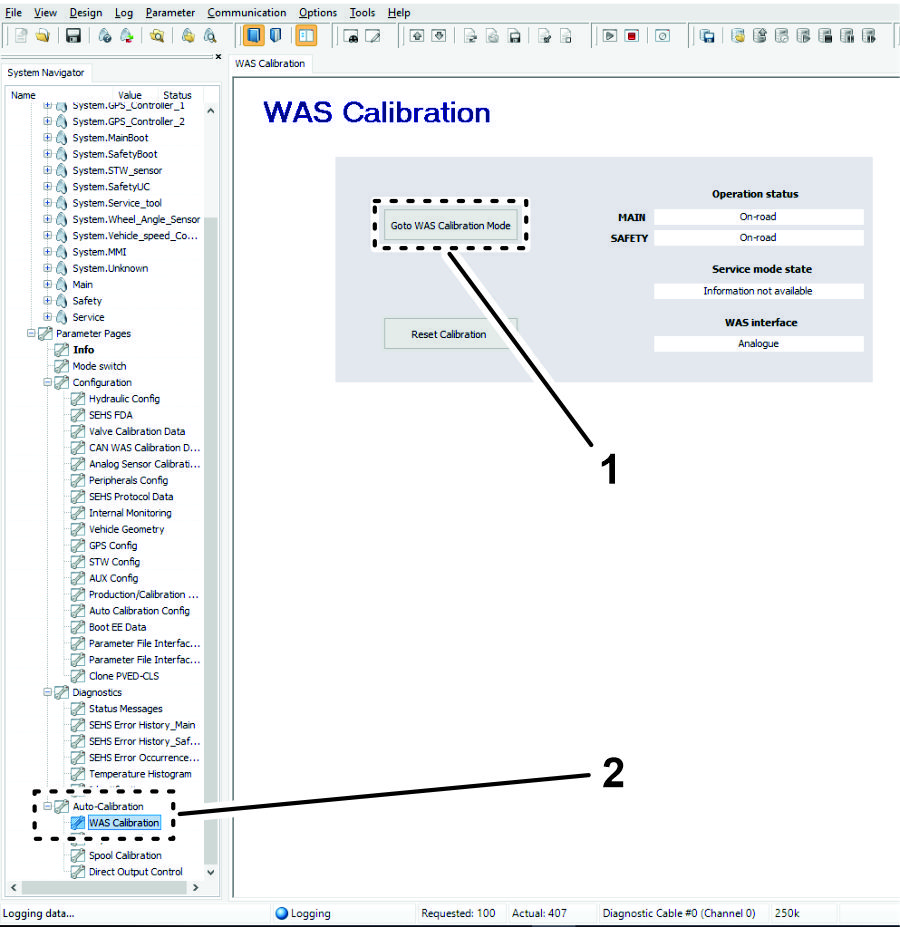Collapse the Parameter Pages tree node

point(31,333)
